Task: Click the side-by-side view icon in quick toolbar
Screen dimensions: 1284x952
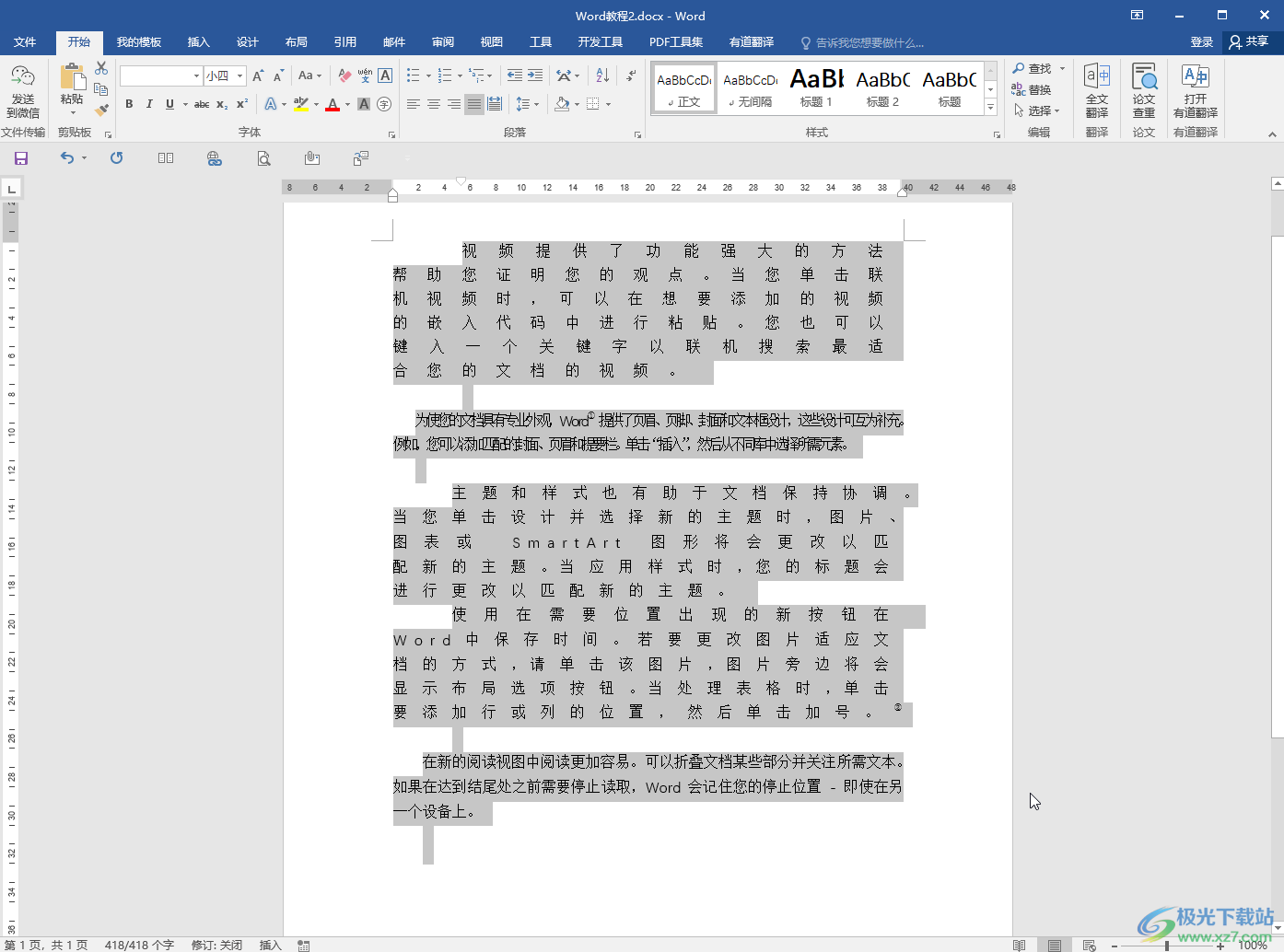Action: coord(166,158)
